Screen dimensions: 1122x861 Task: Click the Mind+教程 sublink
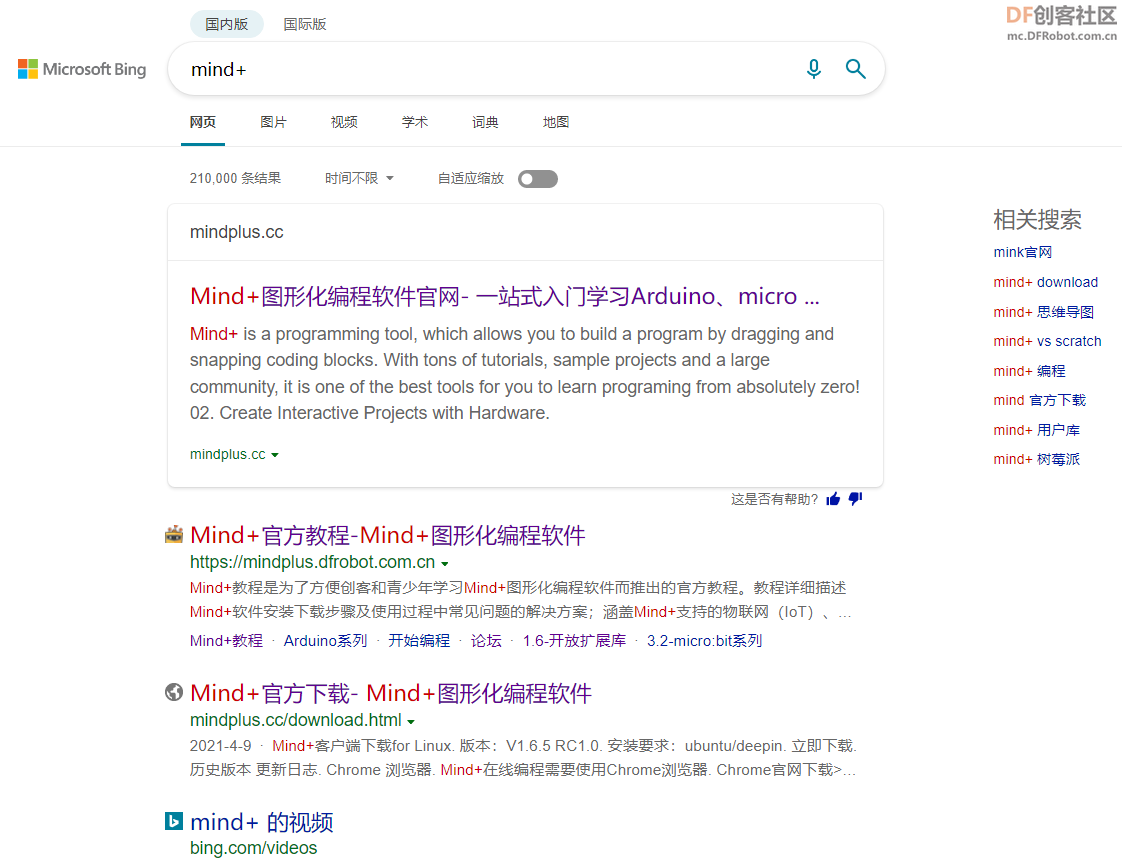(x=226, y=641)
